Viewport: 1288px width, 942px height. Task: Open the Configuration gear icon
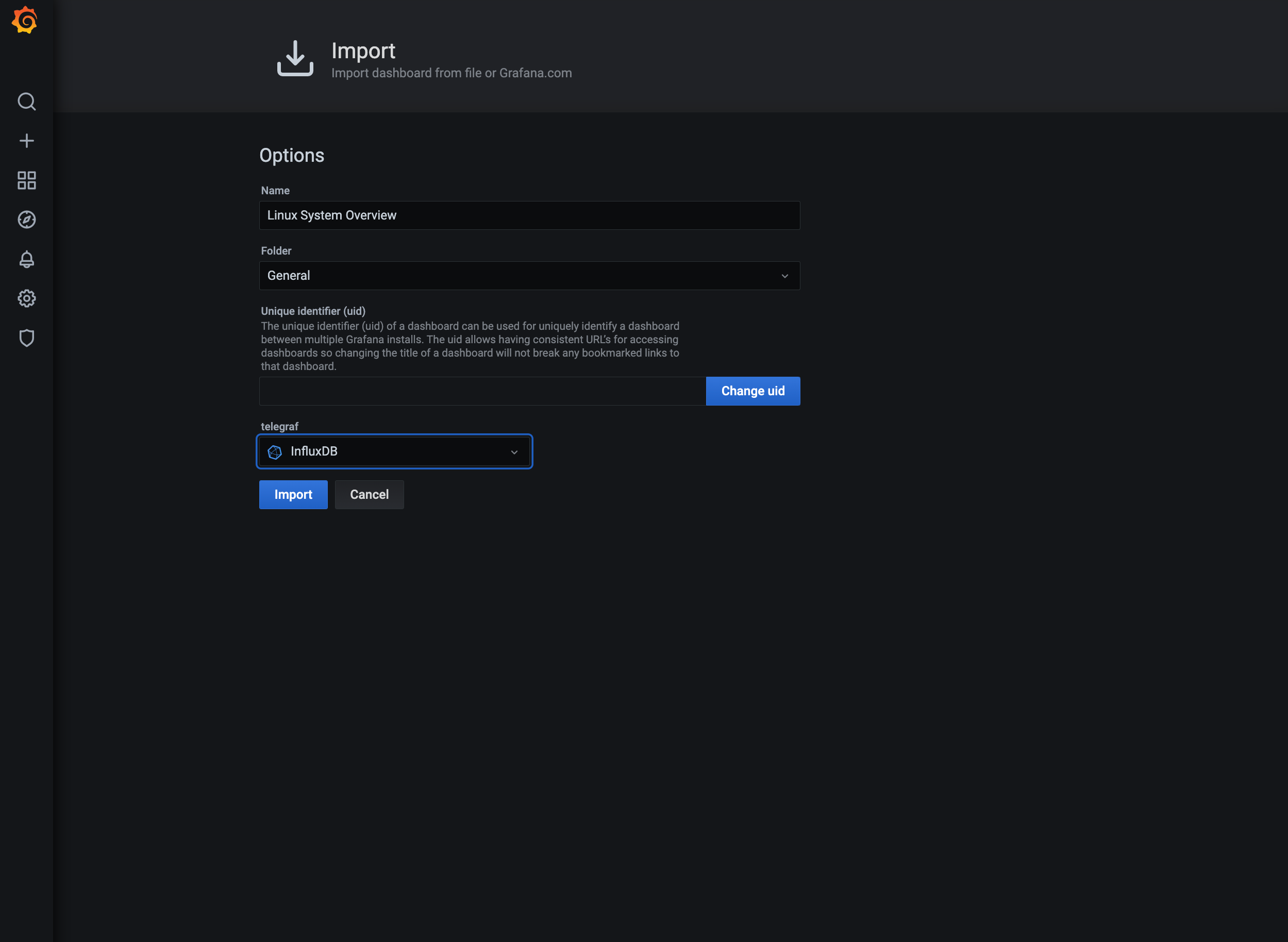(26, 298)
